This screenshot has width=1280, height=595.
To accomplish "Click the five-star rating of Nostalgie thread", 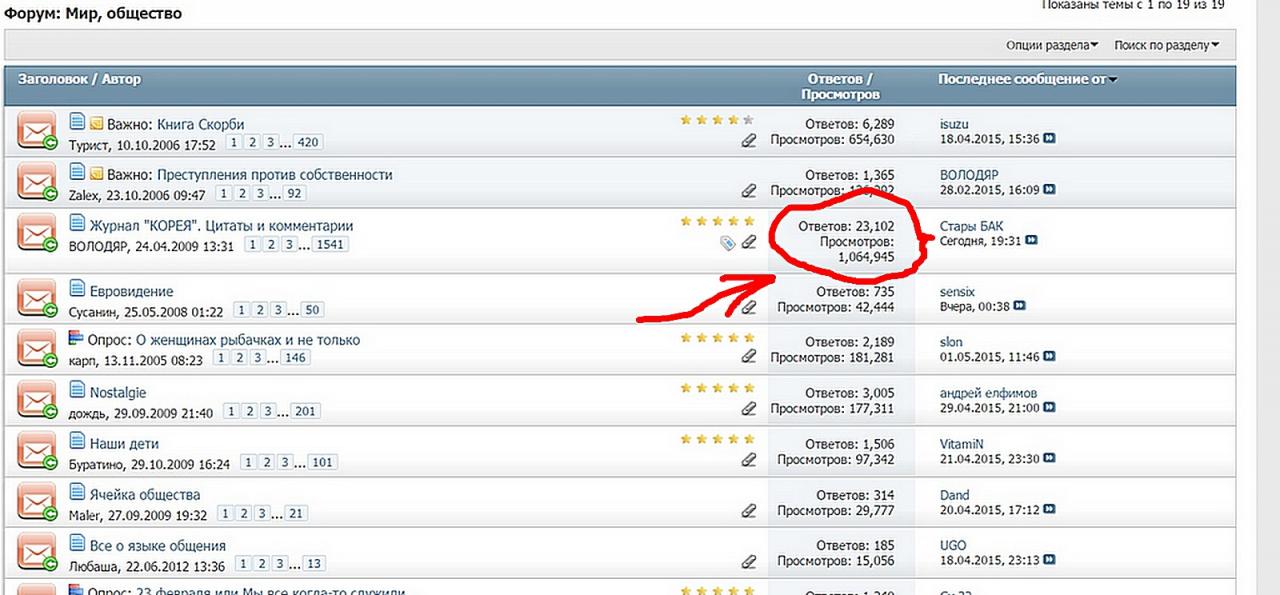I will coord(717,387).
